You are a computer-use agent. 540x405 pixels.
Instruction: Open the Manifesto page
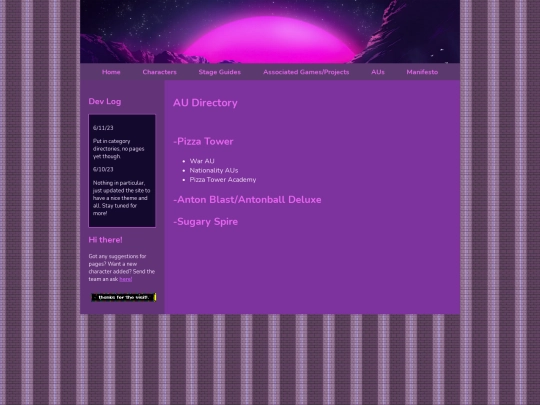click(422, 72)
